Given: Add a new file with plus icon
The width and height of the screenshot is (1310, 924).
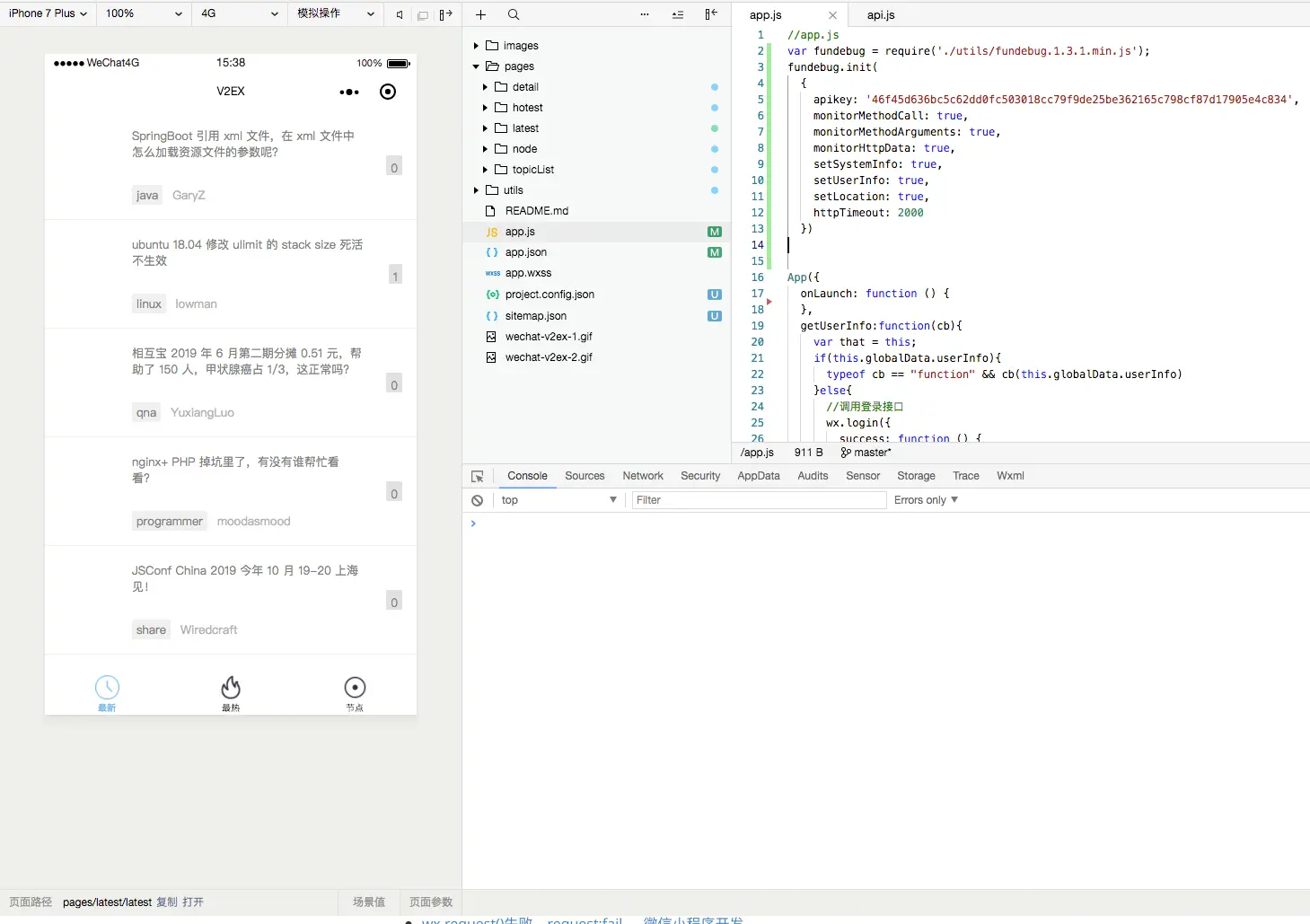Looking at the screenshot, I should (x=481, y=14).
